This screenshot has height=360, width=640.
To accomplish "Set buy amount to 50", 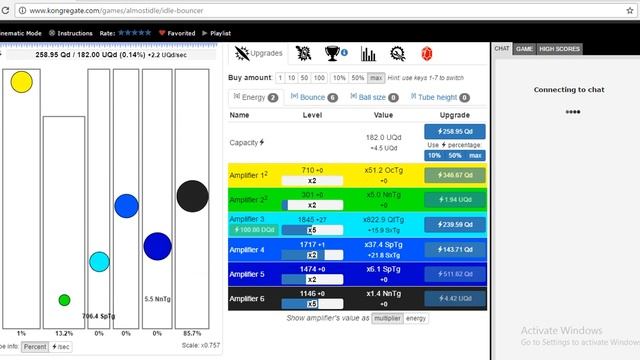I will (304, 78).
